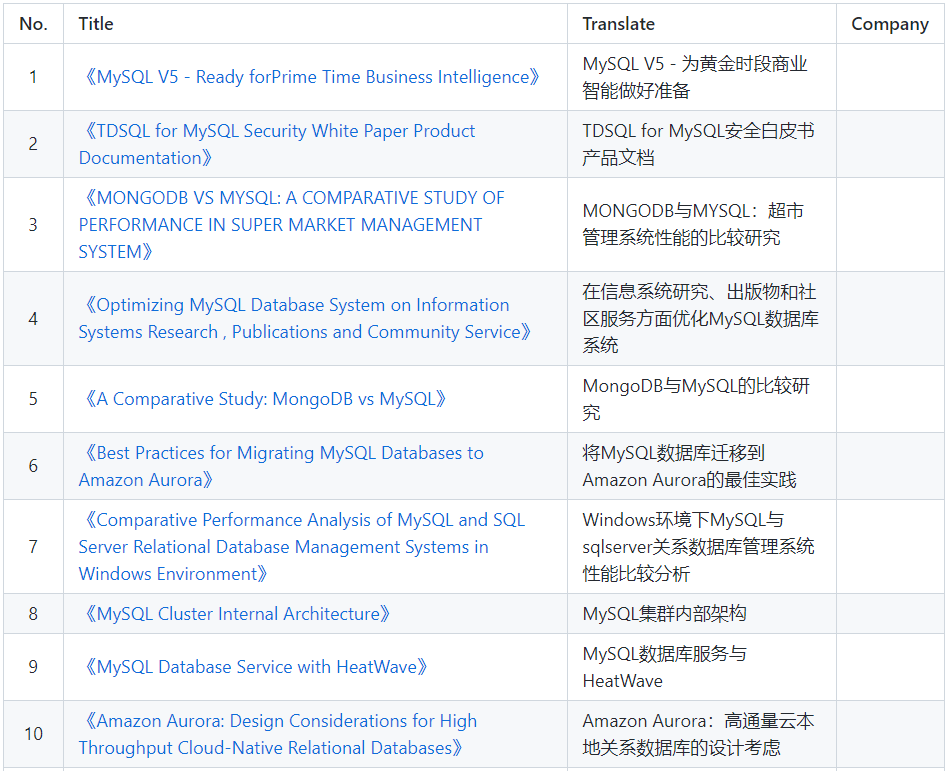Select the row number 10 cell

[x=33, y=734]
